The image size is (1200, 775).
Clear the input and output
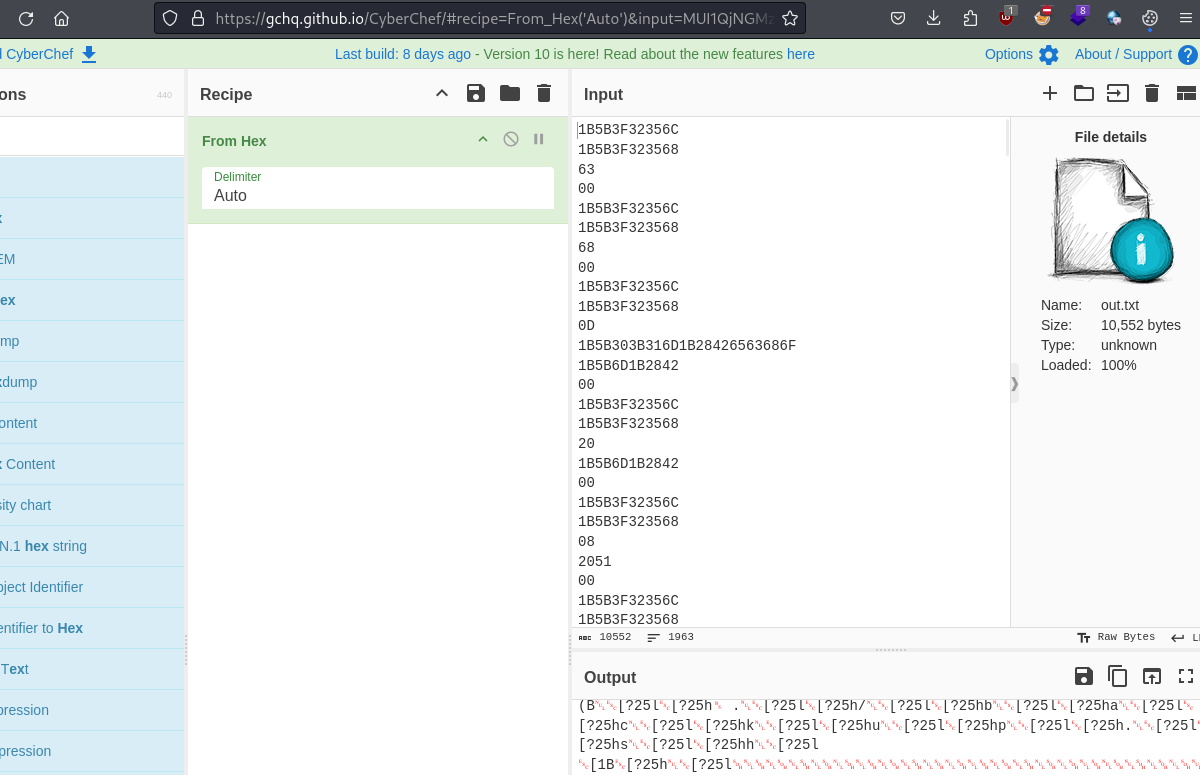(1152, 93)
